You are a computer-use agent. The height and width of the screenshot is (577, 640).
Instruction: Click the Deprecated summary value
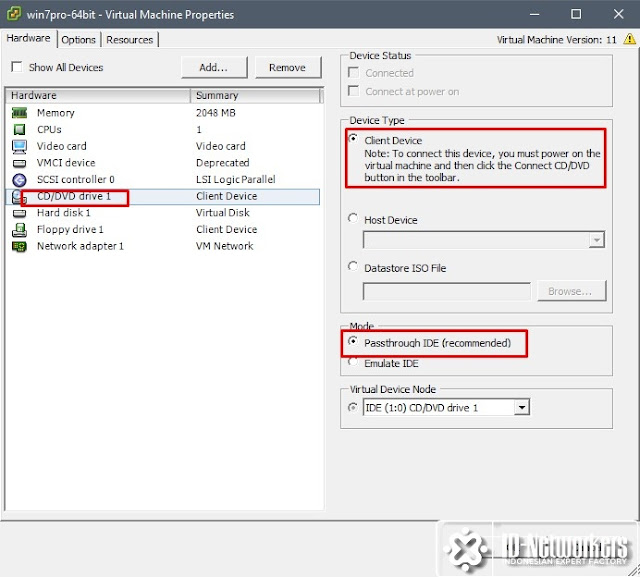(x=223, y=163)
